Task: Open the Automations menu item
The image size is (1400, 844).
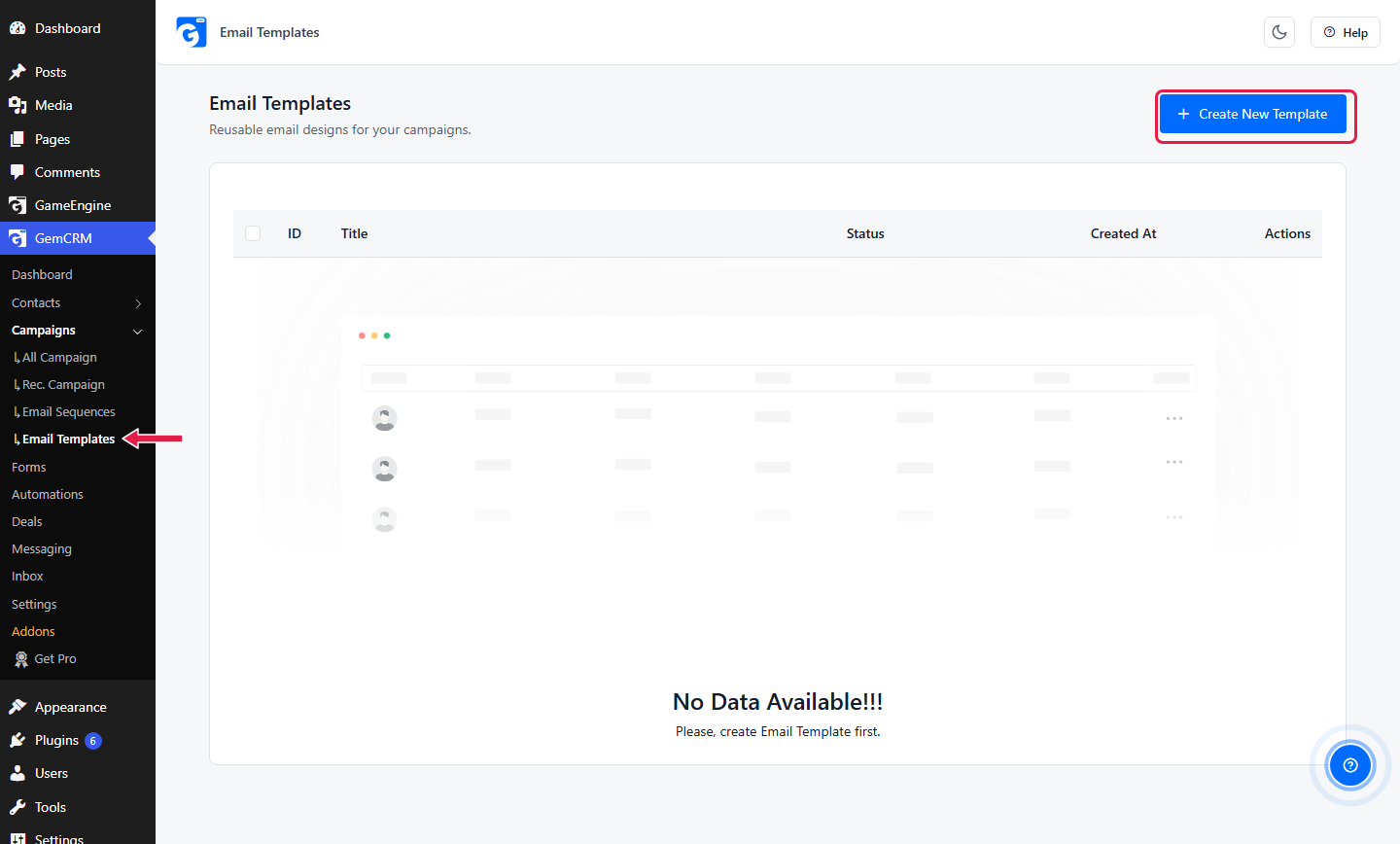Action: pos(48,495)
